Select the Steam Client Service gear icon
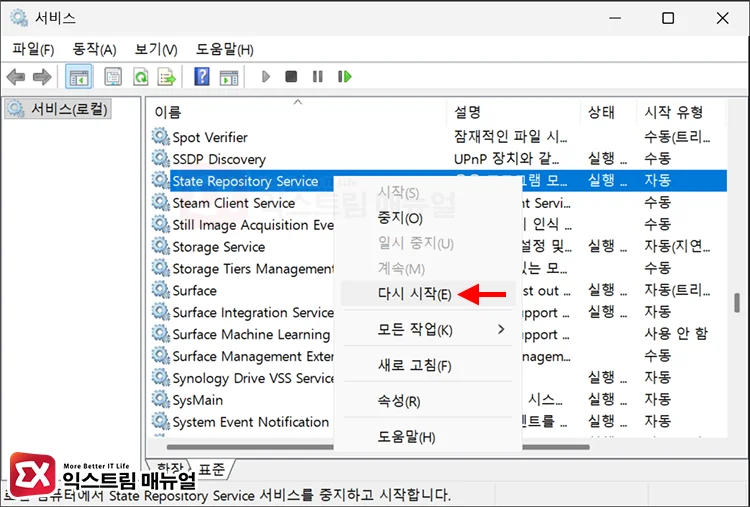This screenshot has height=507, width=750. click(x=161, y=203)
